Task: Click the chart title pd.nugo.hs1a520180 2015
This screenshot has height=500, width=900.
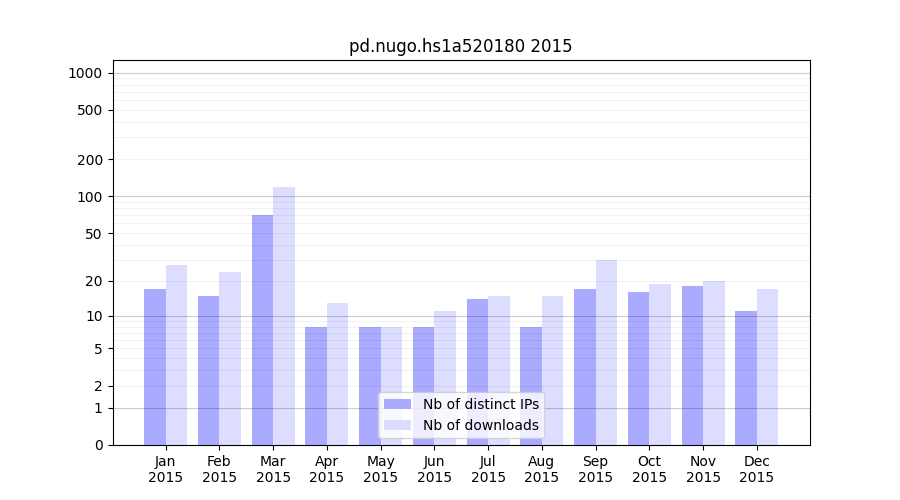Action: [x=460, y=46]
